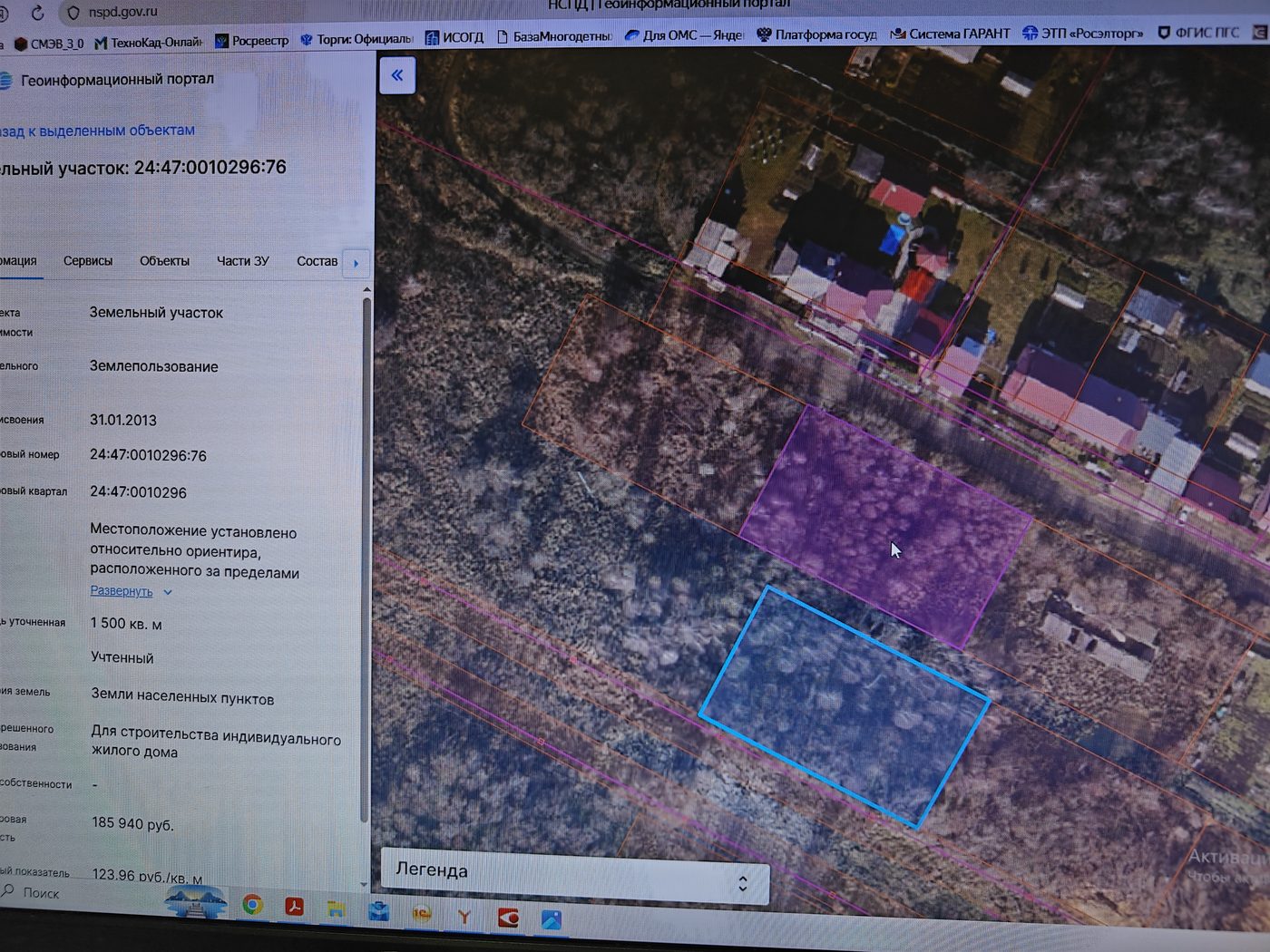Open File Explorer from the taskbar
Viewport: 1270px width, 952px height.
pyautogui.click(x=336, y=908)
